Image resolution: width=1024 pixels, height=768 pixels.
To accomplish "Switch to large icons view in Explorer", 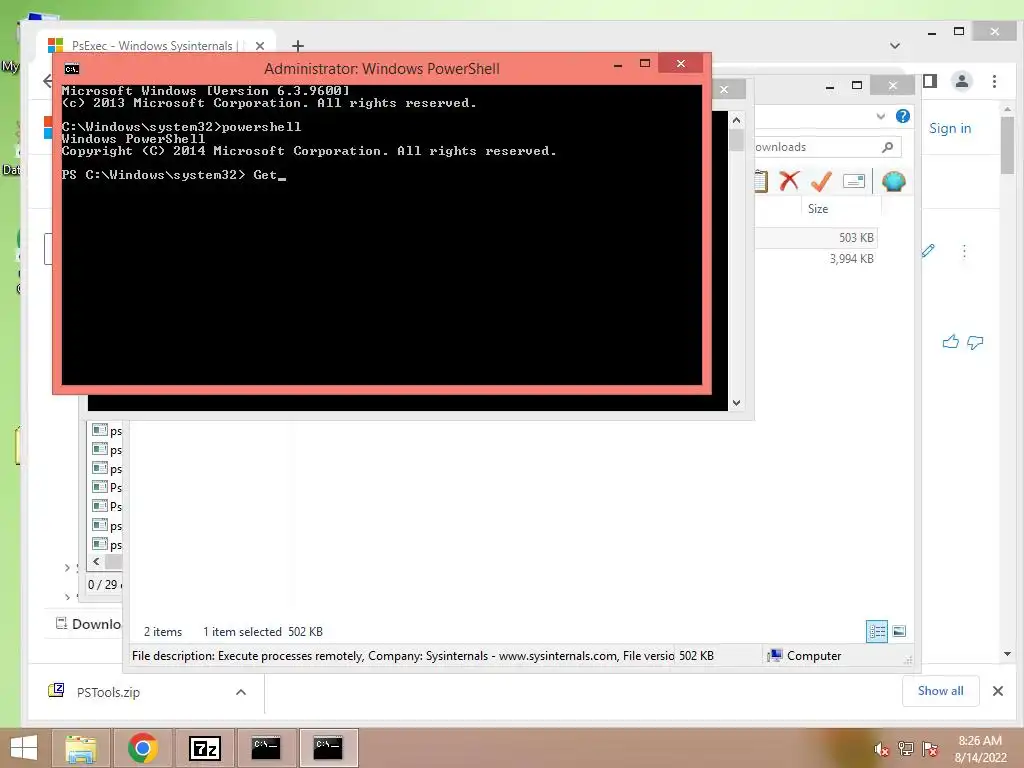I will (899, 631).
